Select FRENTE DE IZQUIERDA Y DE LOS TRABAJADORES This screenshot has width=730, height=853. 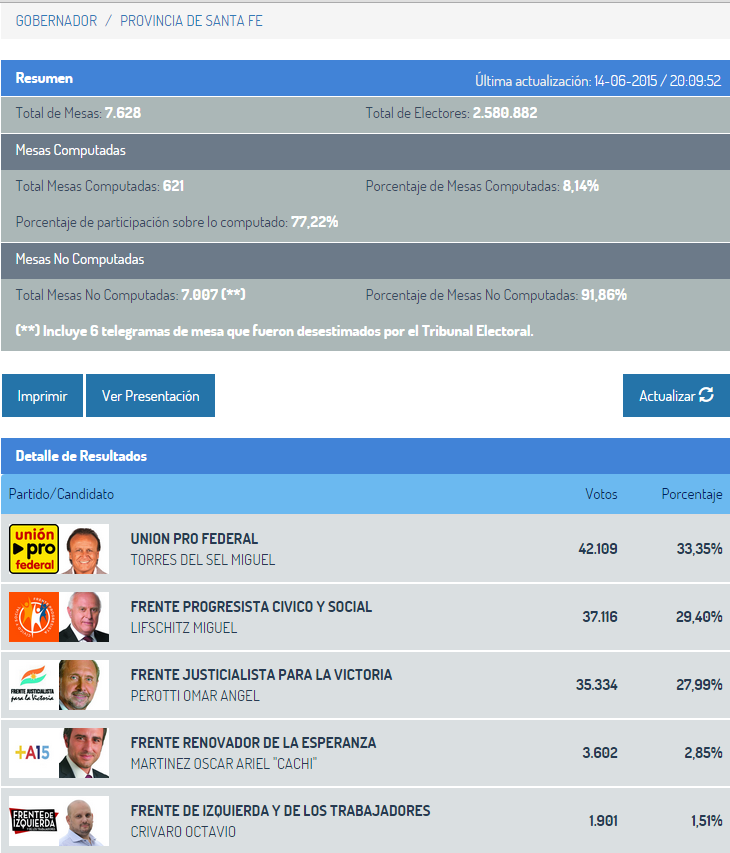(x=280, y=811)
